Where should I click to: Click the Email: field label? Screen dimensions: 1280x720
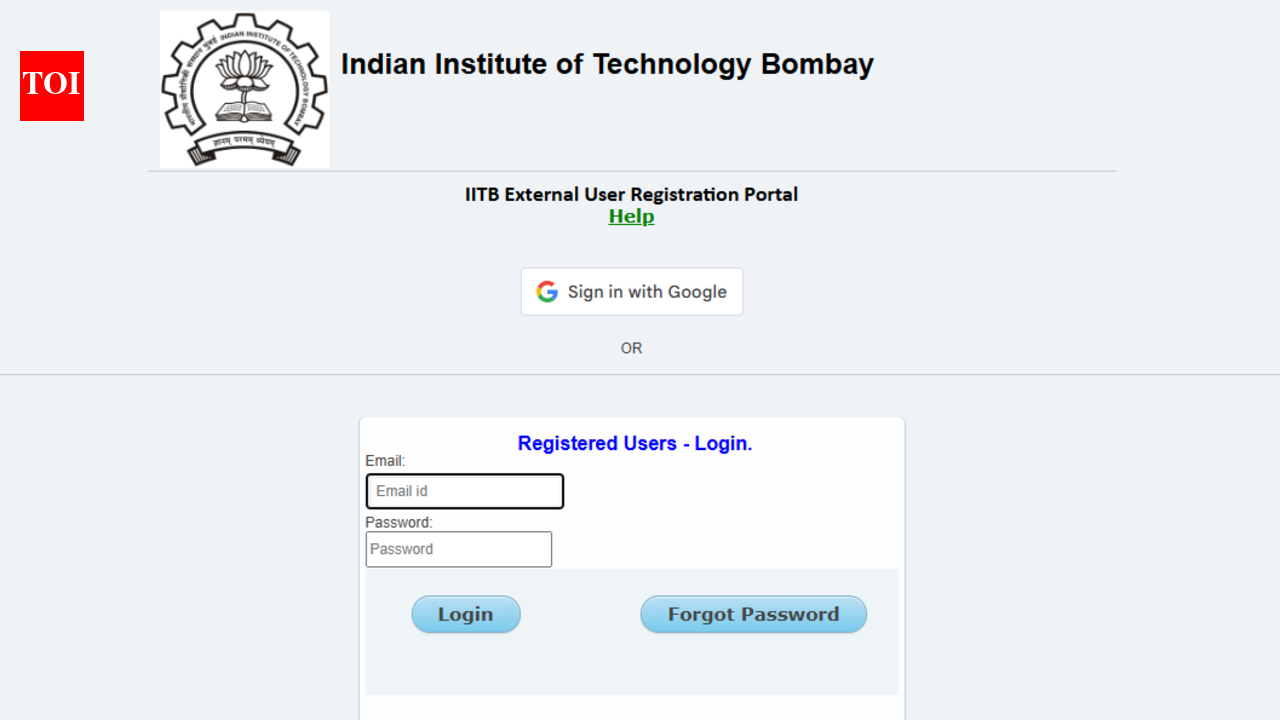[x=385, y=461]
